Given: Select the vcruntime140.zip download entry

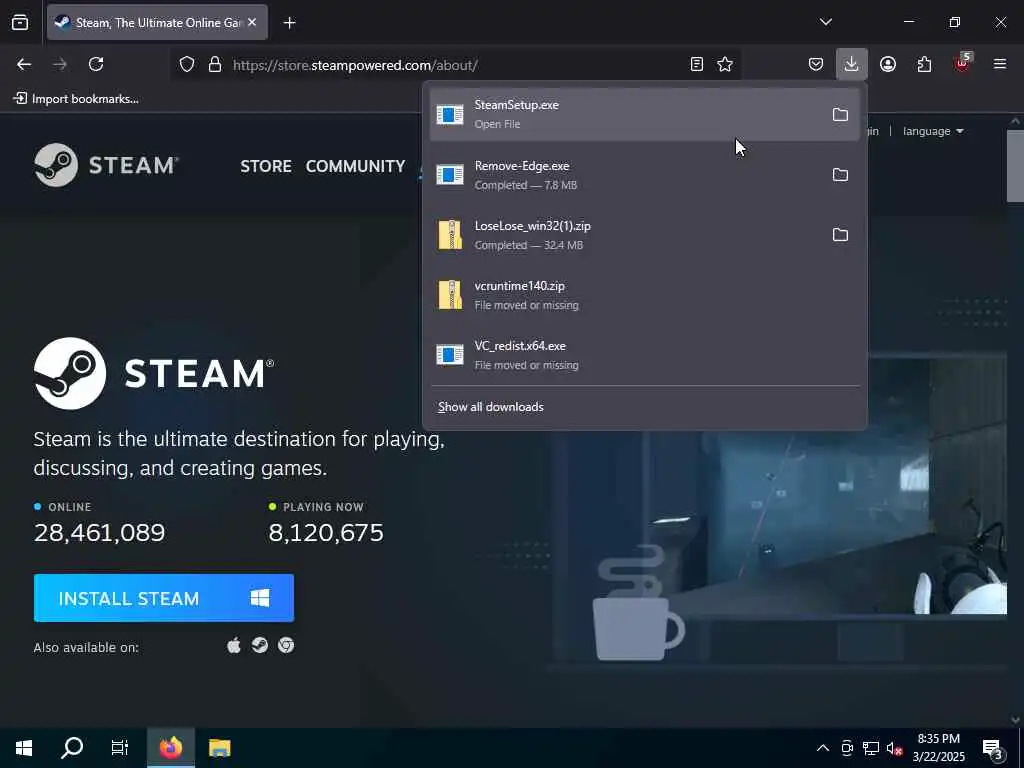Looking at the screenshot, I should (645, 295).
